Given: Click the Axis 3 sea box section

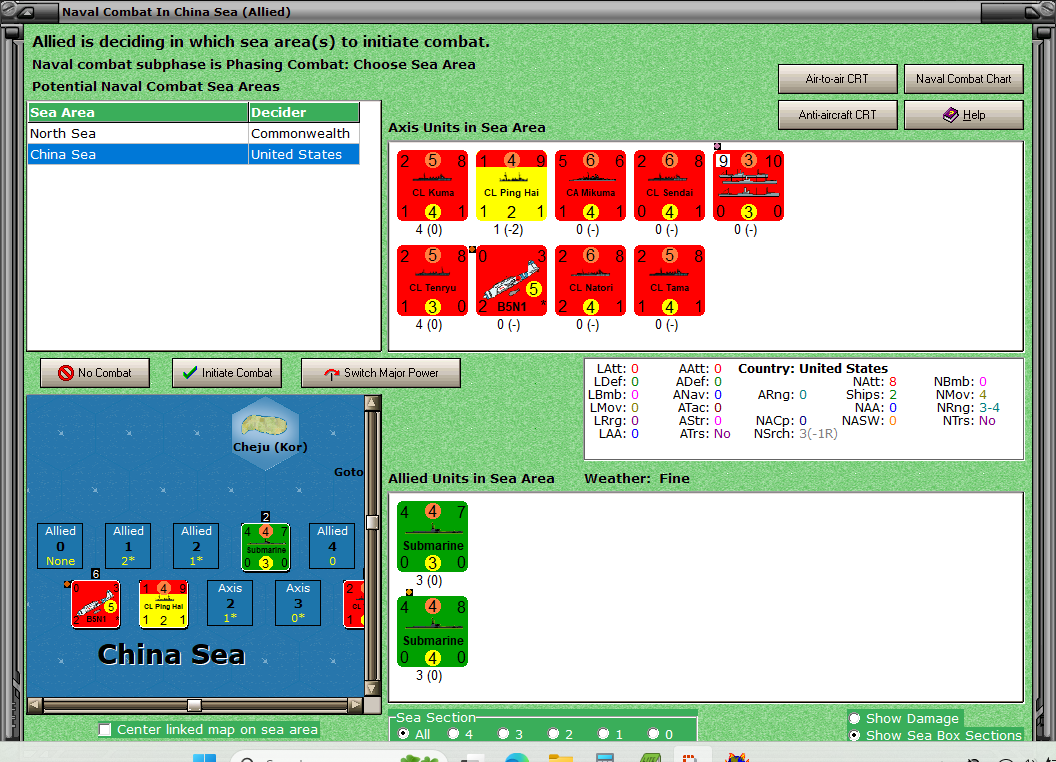Looking at the screenshot, I should coord(298,603).
